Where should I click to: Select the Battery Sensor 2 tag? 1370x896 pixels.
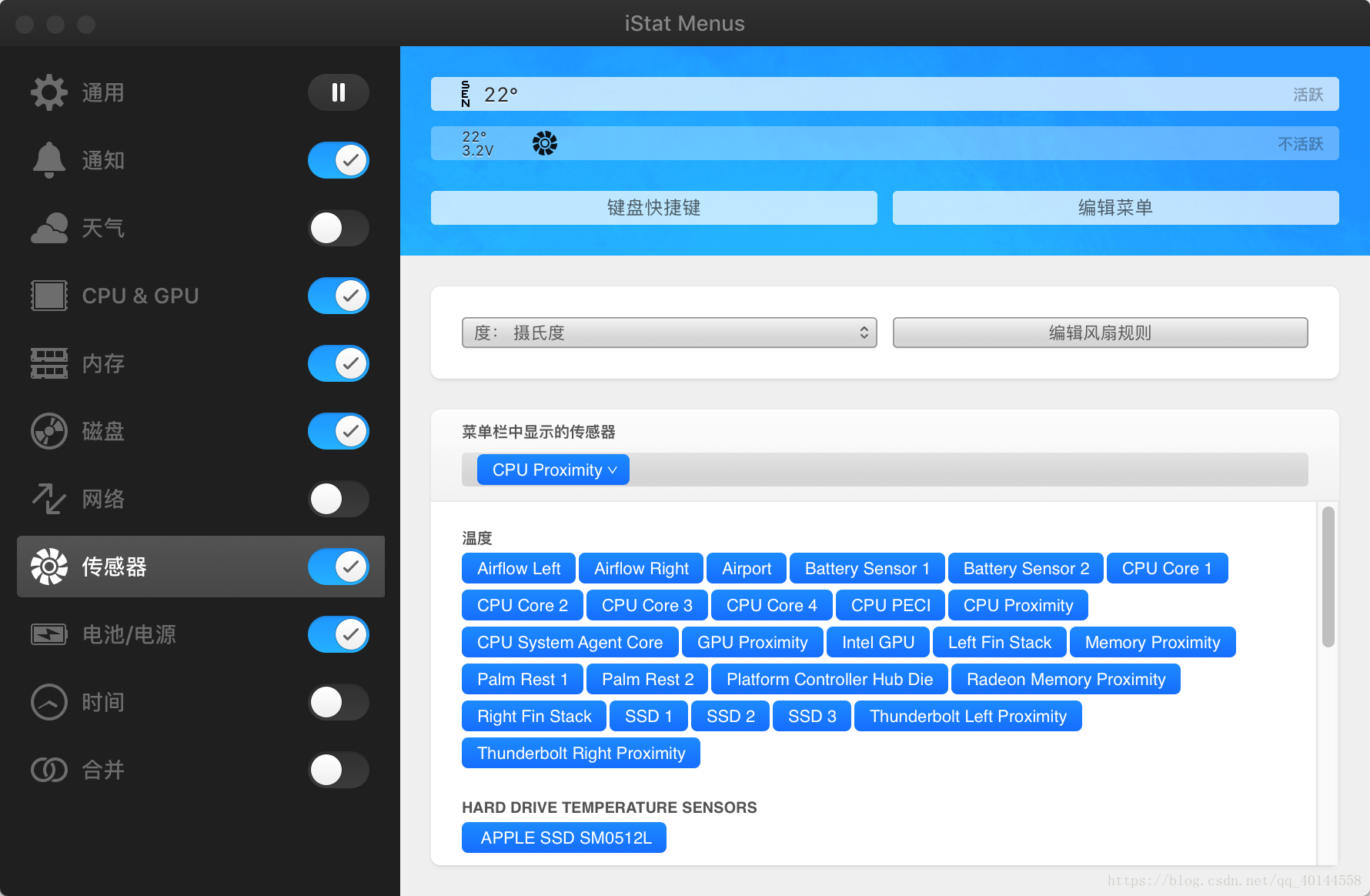coord(1026,568)
